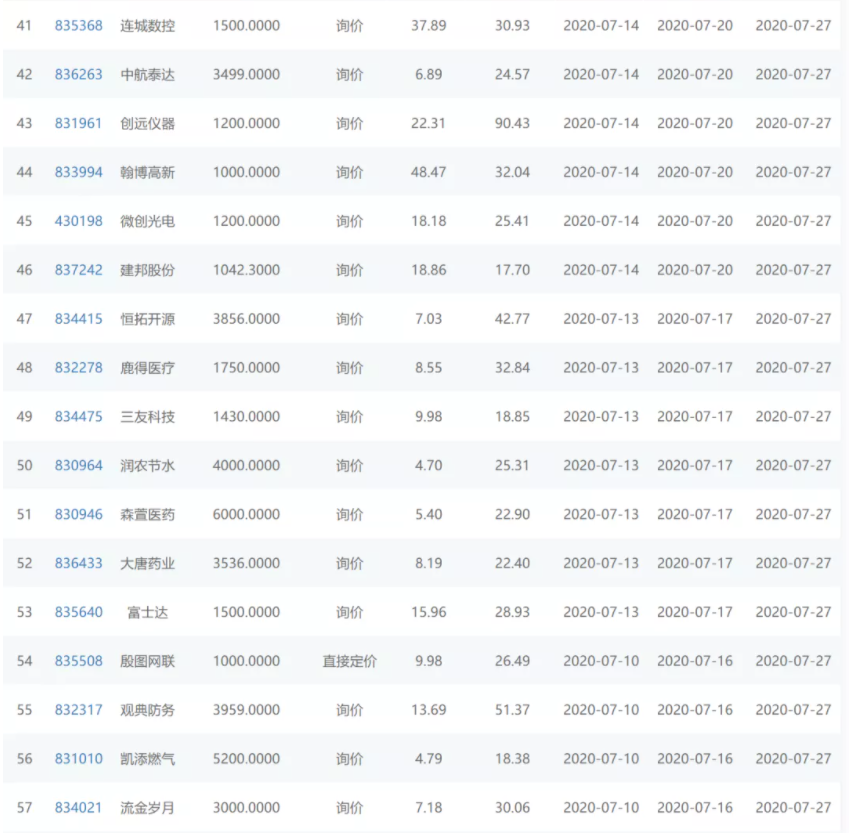Select the company name 连城数控
The image size is (849, 833).
coord(147,25)
